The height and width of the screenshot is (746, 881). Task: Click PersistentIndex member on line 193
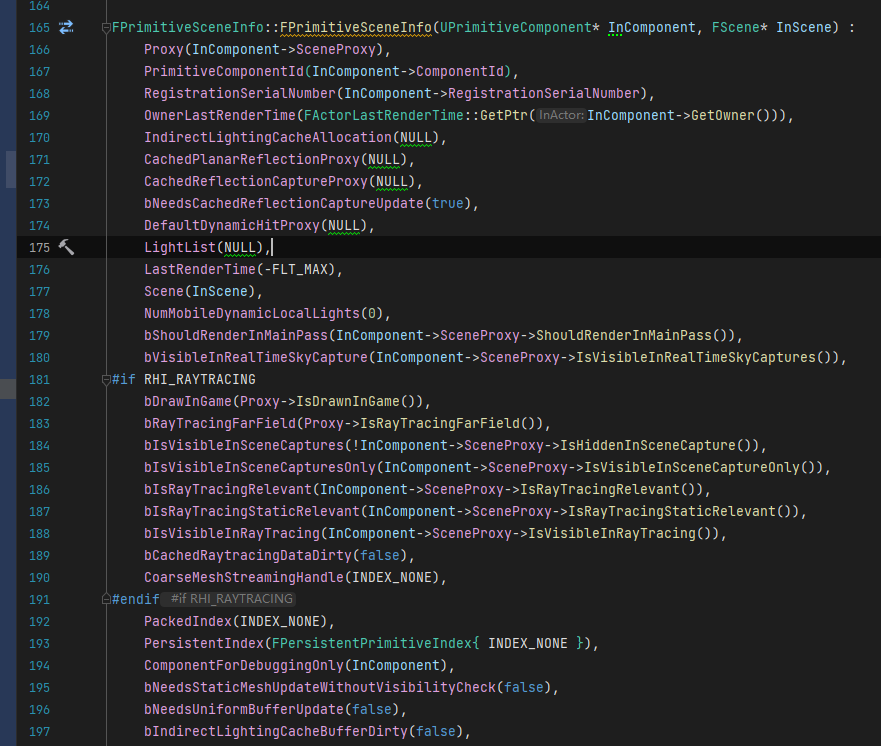coord(203,643)
